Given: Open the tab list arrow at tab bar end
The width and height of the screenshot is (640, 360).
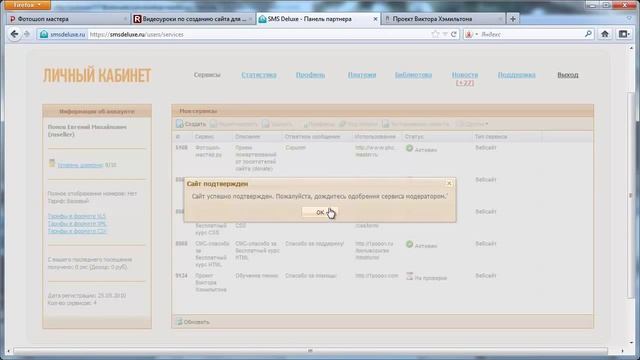Looking at the screenshot, I should click(x=629, y=19).
